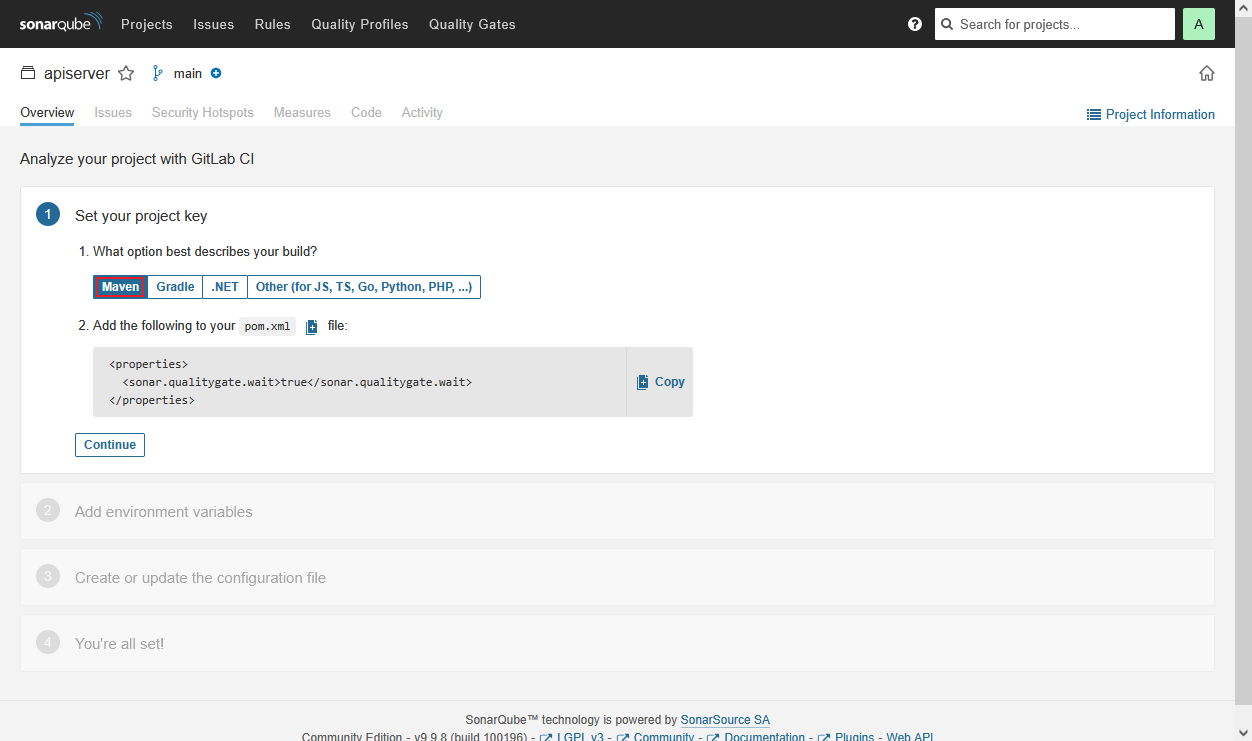Screen dimensions: 1252x741
Task: Switch to the Activity tab
Action: click(x=422, y=113)
